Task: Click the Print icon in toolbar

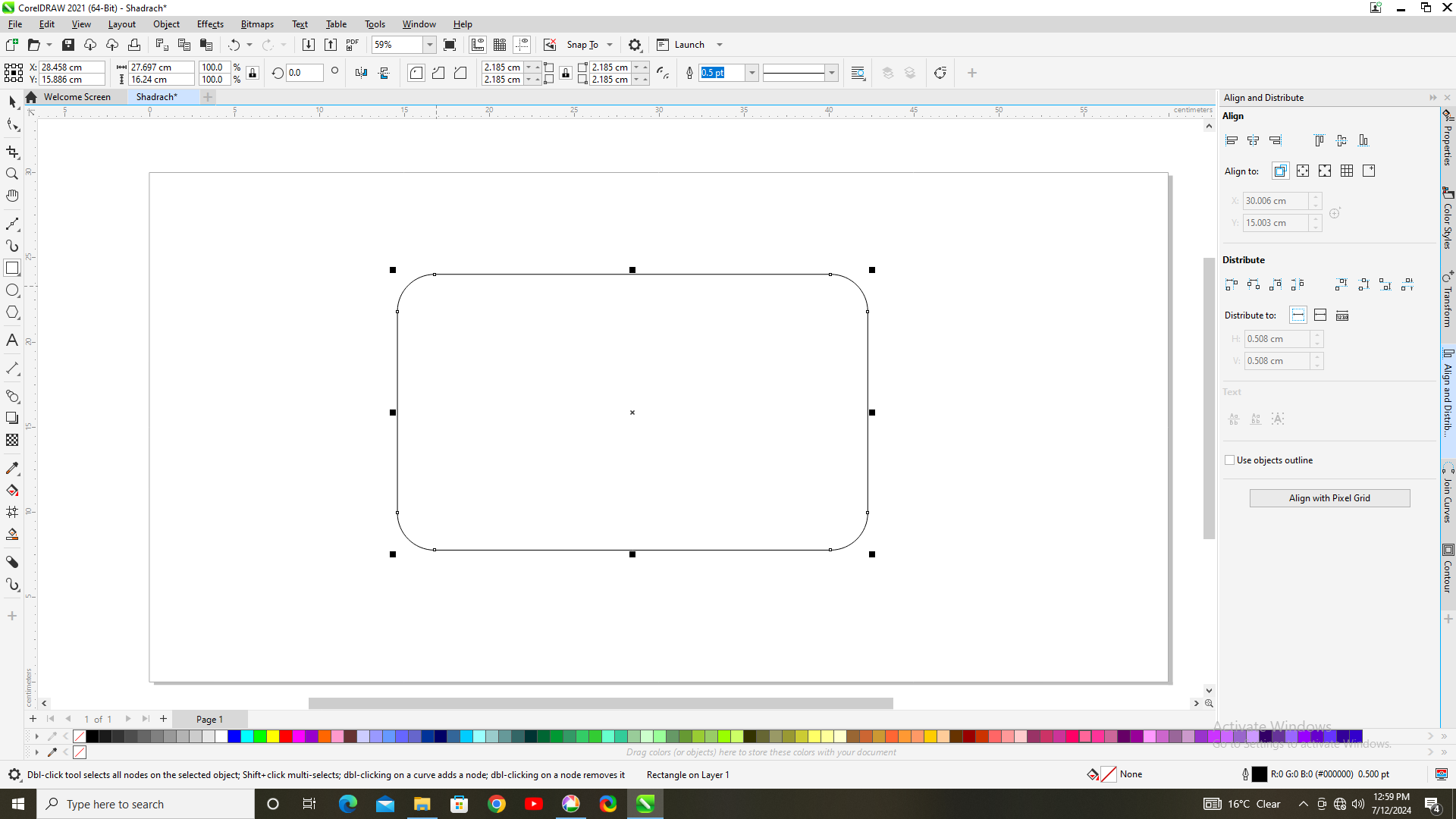Action: click(x=134, y=45)
